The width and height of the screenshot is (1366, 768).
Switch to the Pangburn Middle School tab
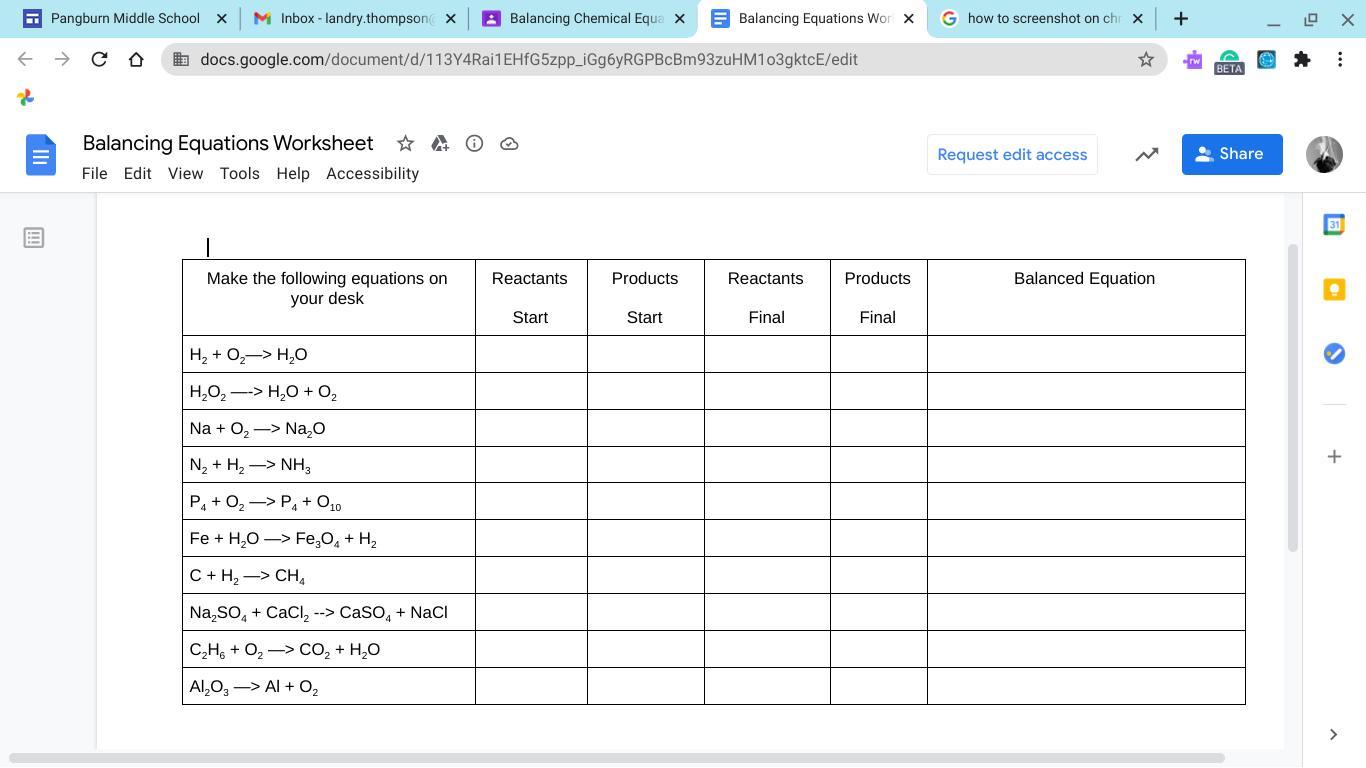125,18
